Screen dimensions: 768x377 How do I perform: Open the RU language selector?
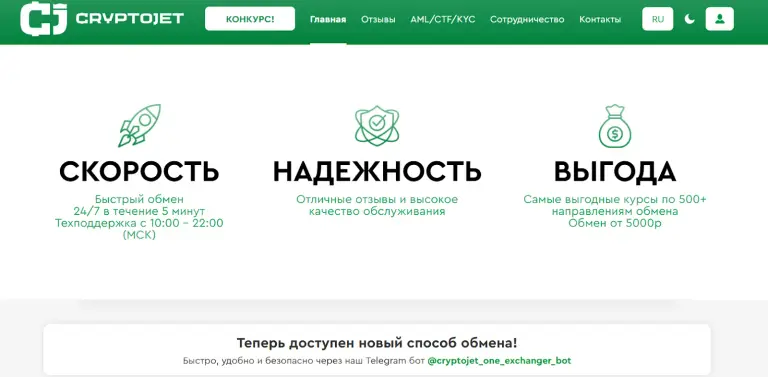point(658,19)
